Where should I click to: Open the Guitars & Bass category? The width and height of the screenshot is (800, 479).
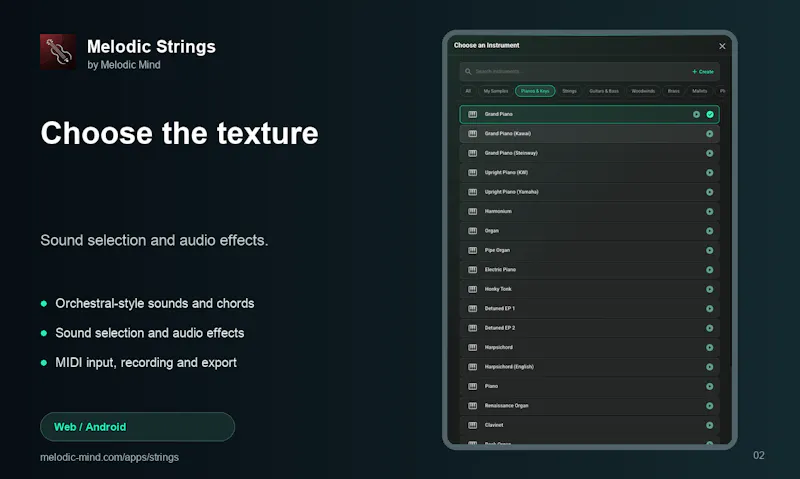click(x=604, y=91)
